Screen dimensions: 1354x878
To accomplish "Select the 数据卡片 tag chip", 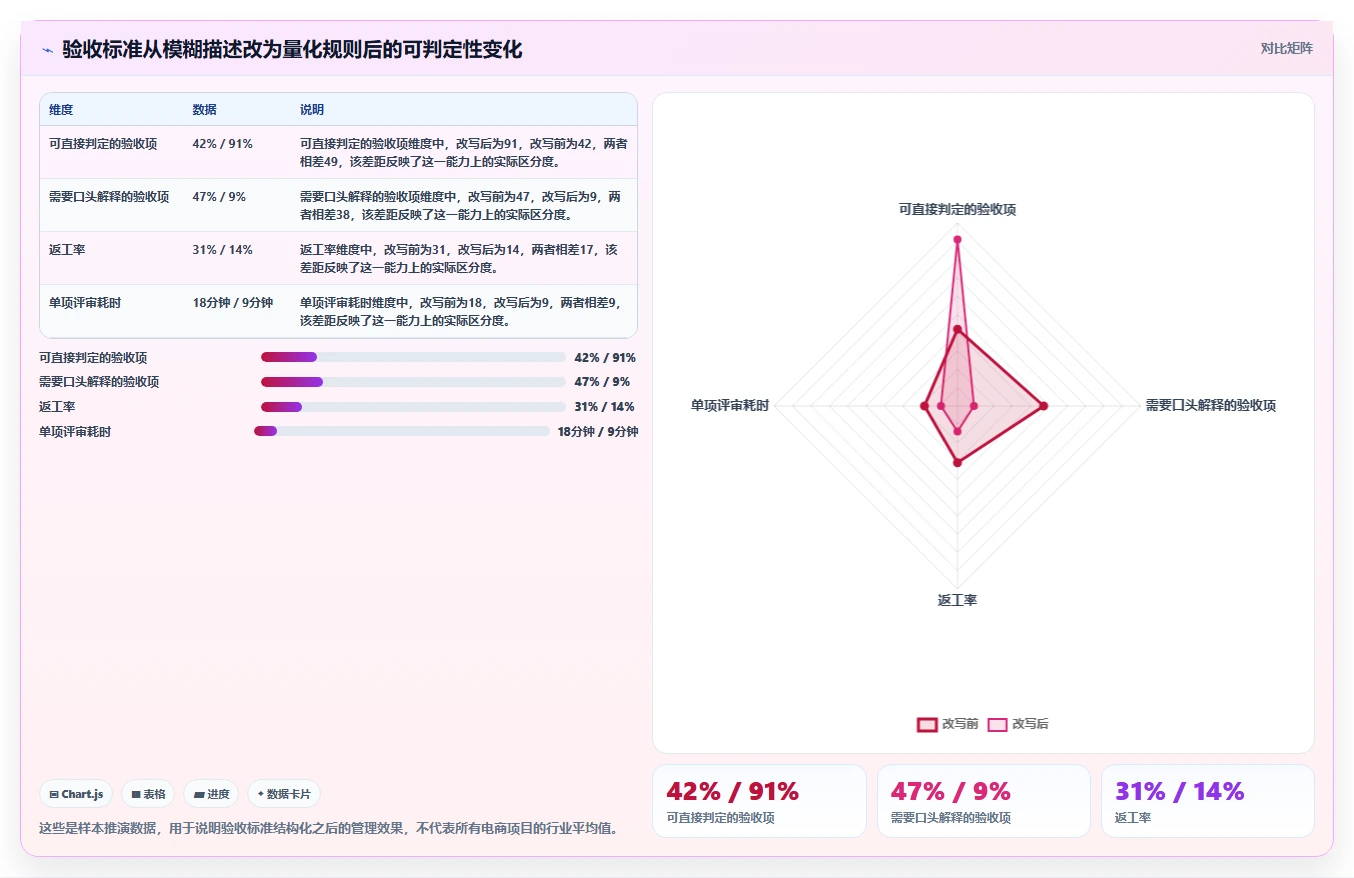I will pyautogui.click(x=284, y=794).
